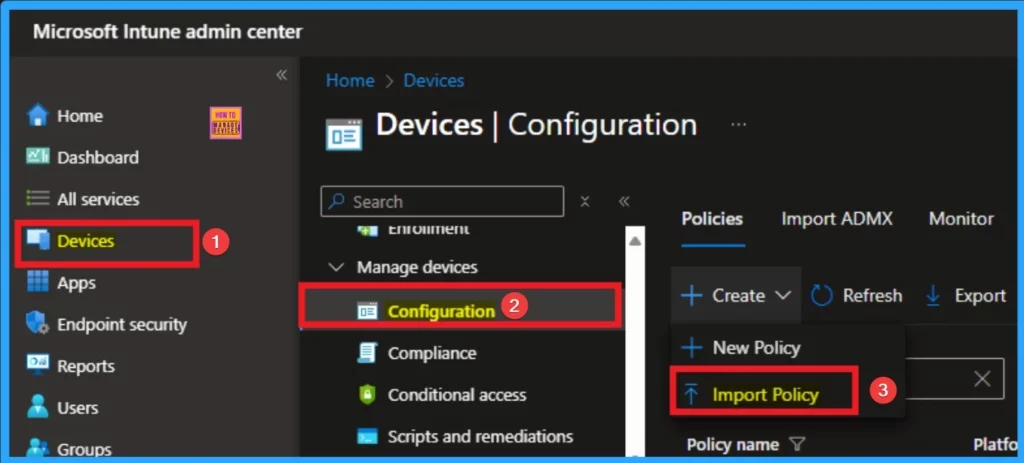Viewport: 1024px width, 463px height.
Task: Click the Enrollment text in blade menu
Action: click(x=428, y=230)
